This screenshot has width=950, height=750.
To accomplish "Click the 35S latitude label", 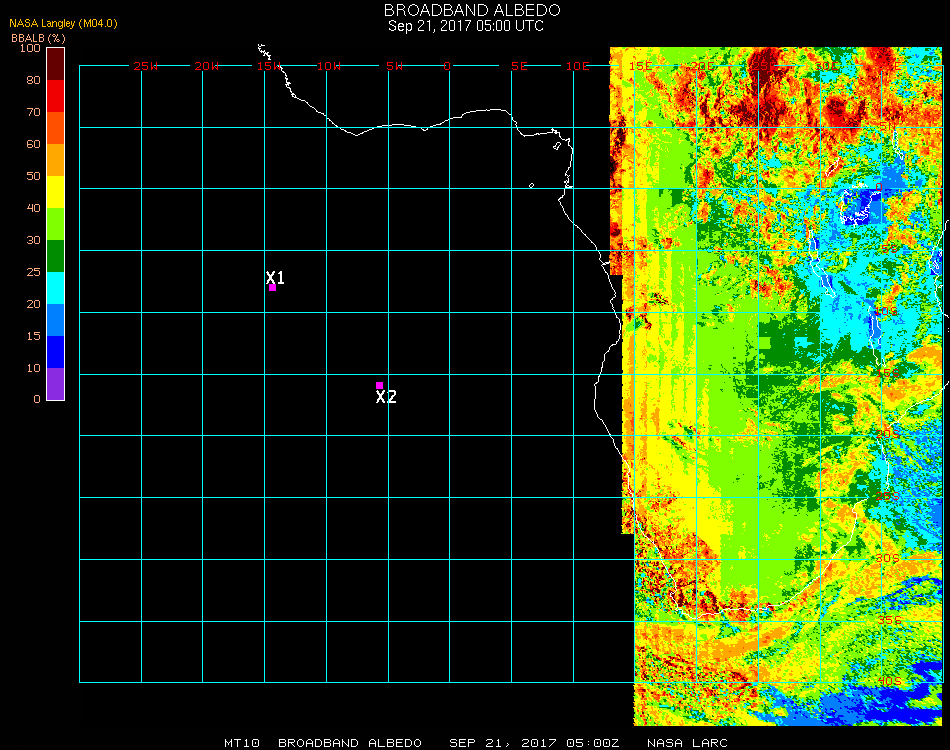I will coord(889,620).
